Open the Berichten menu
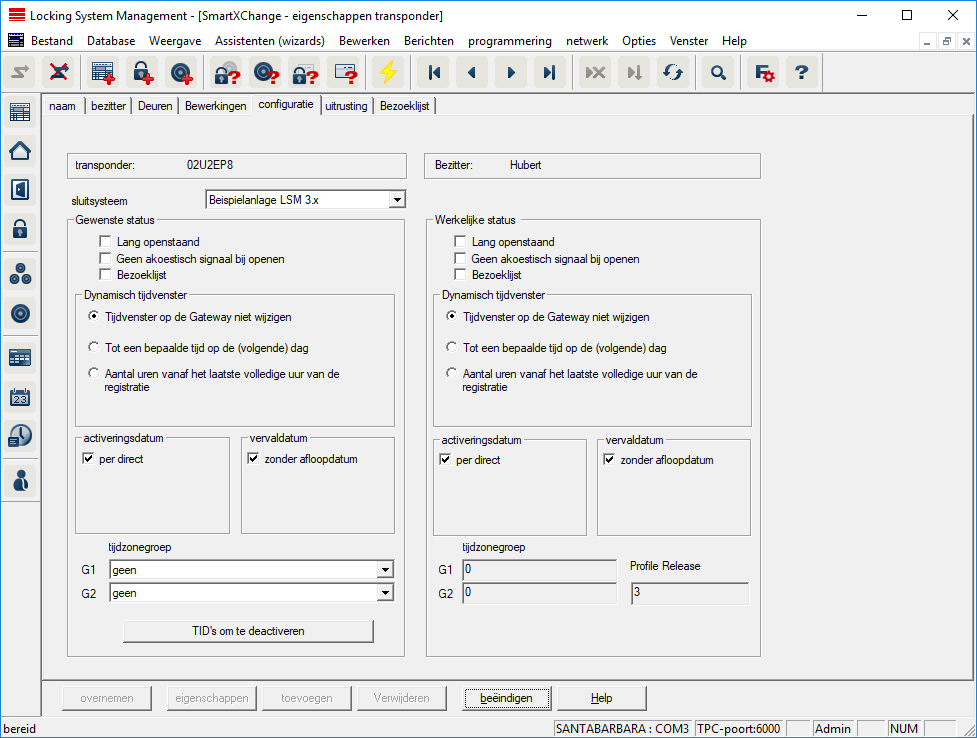977x738 pixels. coord(428,41)
